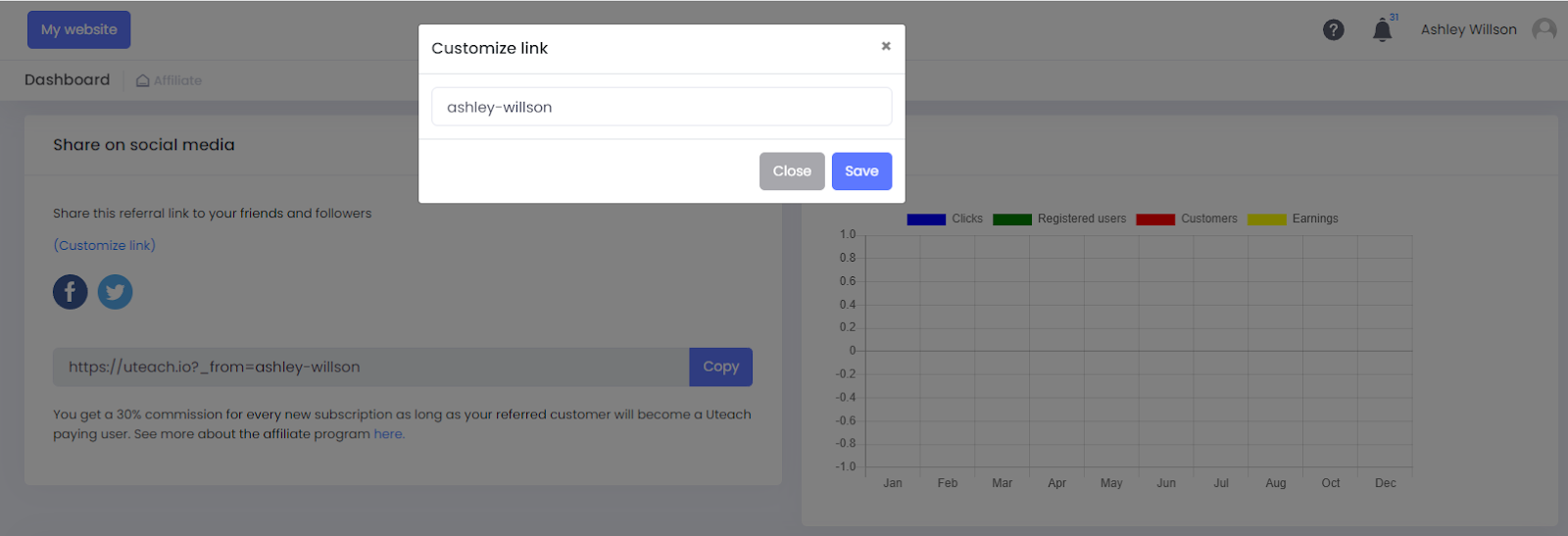Go to Dashboard breadcrumb
Screen dimensions: 1568x536
[x=68, y=80]
